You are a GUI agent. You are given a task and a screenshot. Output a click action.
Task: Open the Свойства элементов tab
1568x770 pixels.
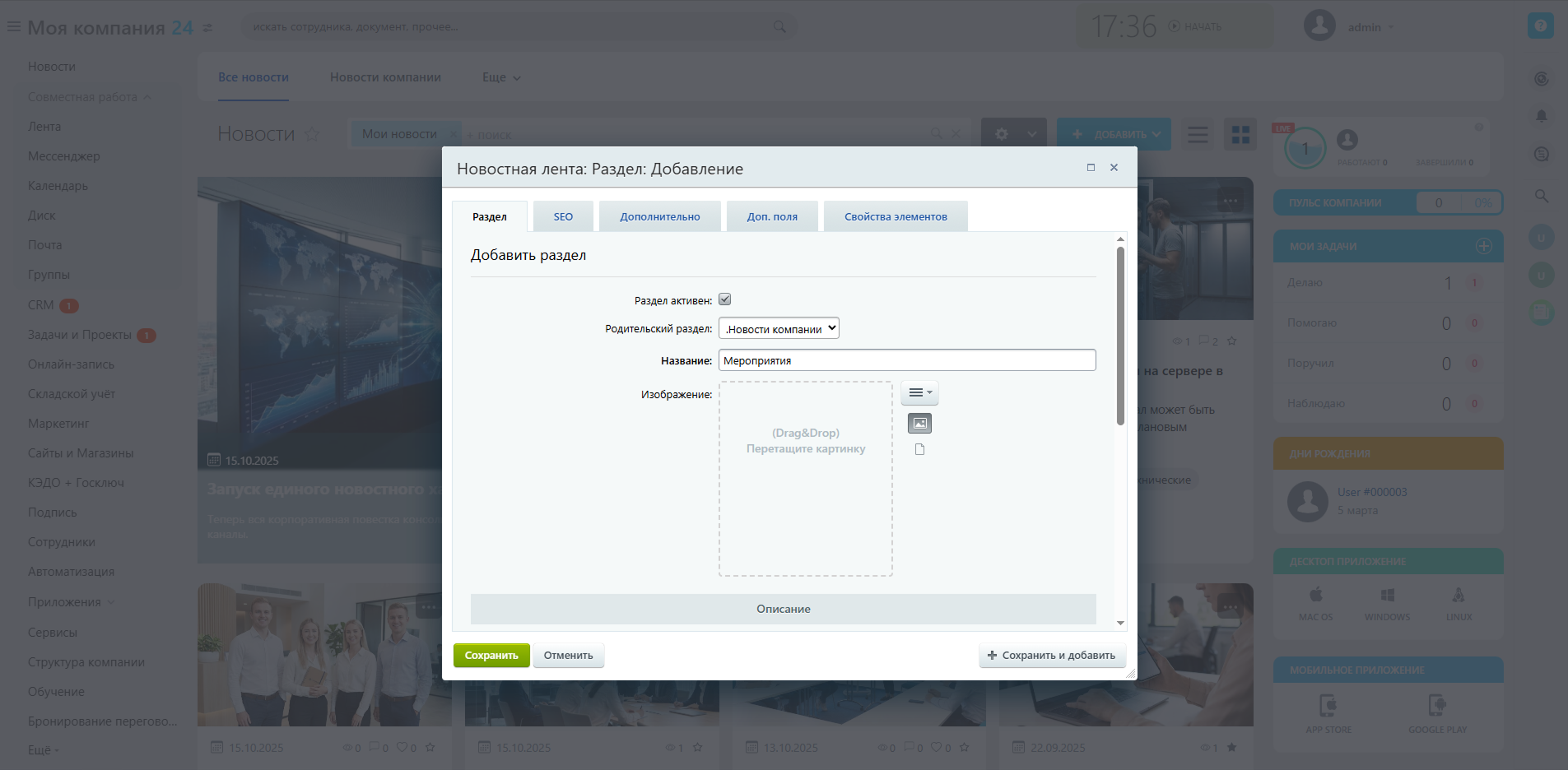(895, 217)
